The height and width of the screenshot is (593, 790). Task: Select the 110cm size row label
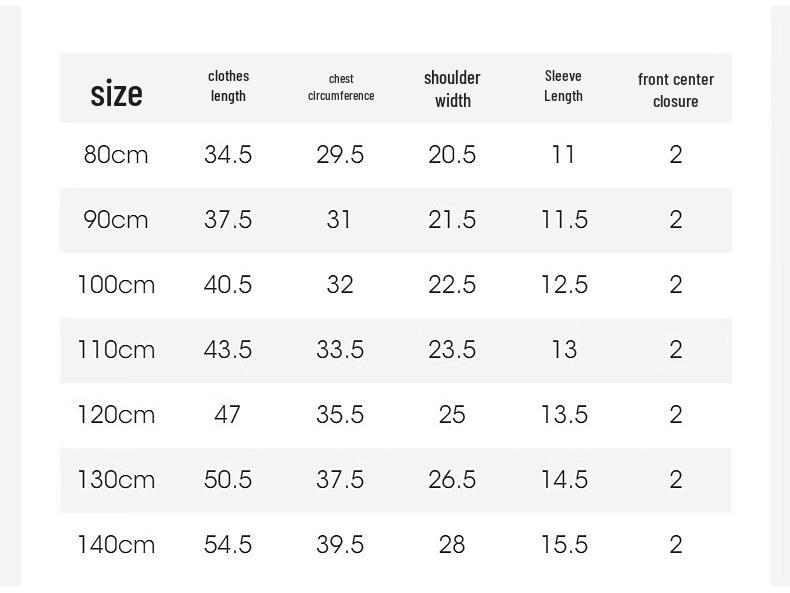pyautogui.click(x=116, y=349)
